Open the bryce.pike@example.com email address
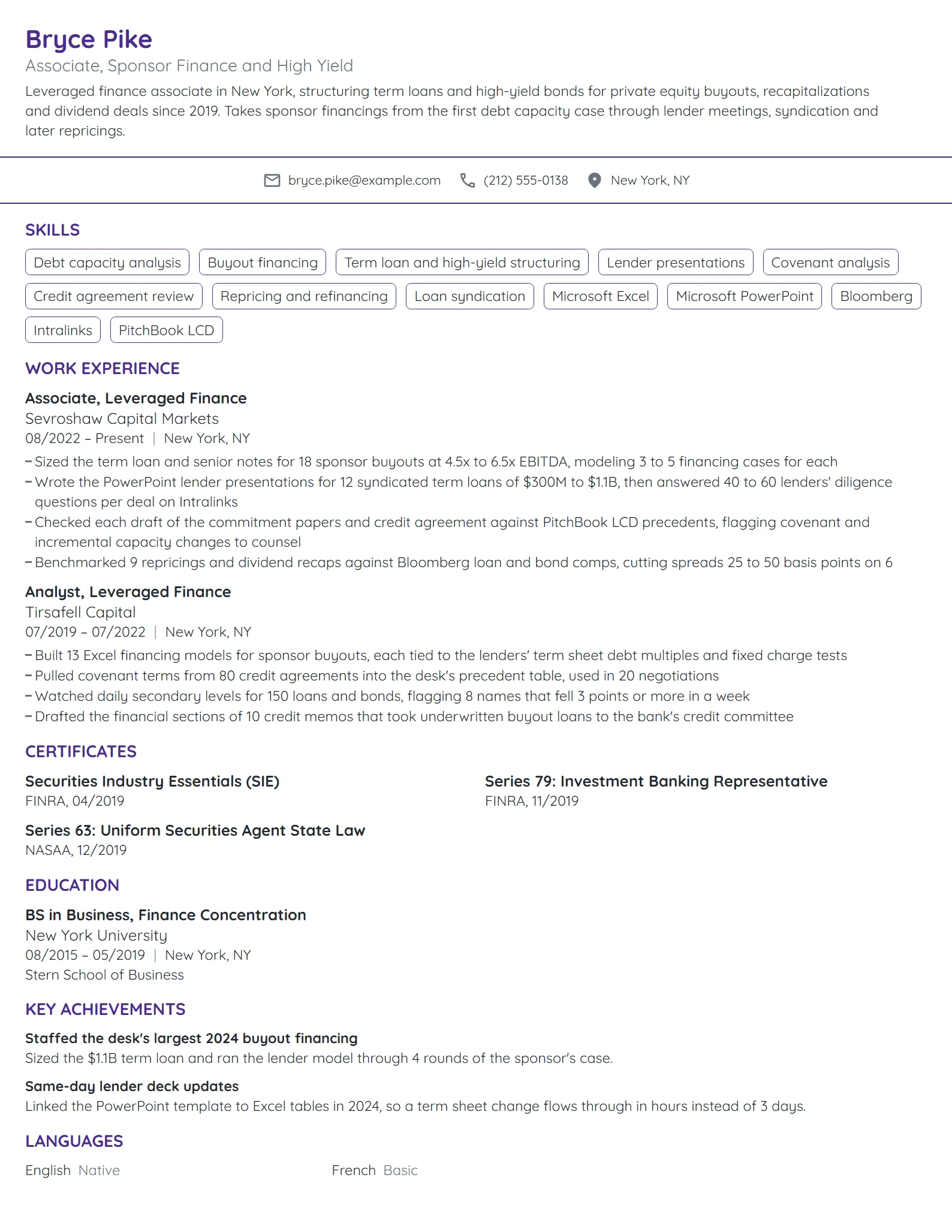 point(364,180)
